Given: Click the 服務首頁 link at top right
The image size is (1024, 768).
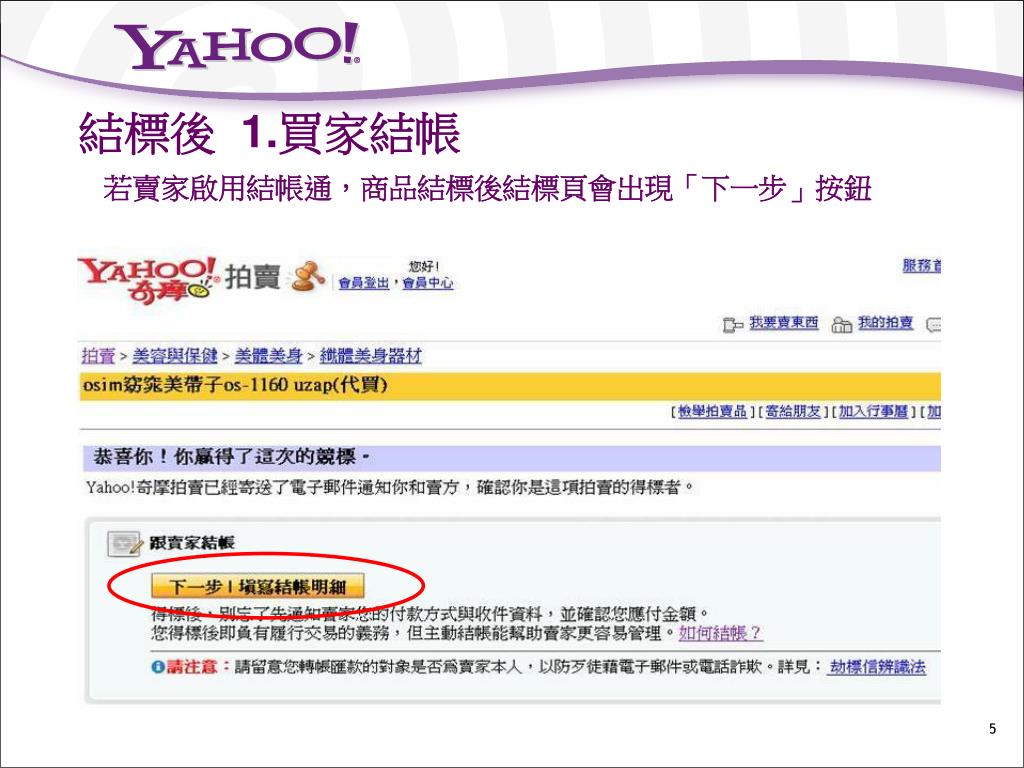Looking at the screenshot, I should click(921, 266).
